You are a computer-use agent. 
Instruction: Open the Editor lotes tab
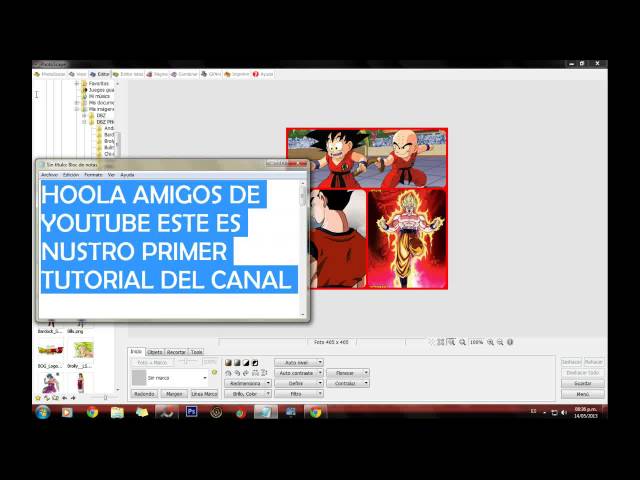pos(128,74)
